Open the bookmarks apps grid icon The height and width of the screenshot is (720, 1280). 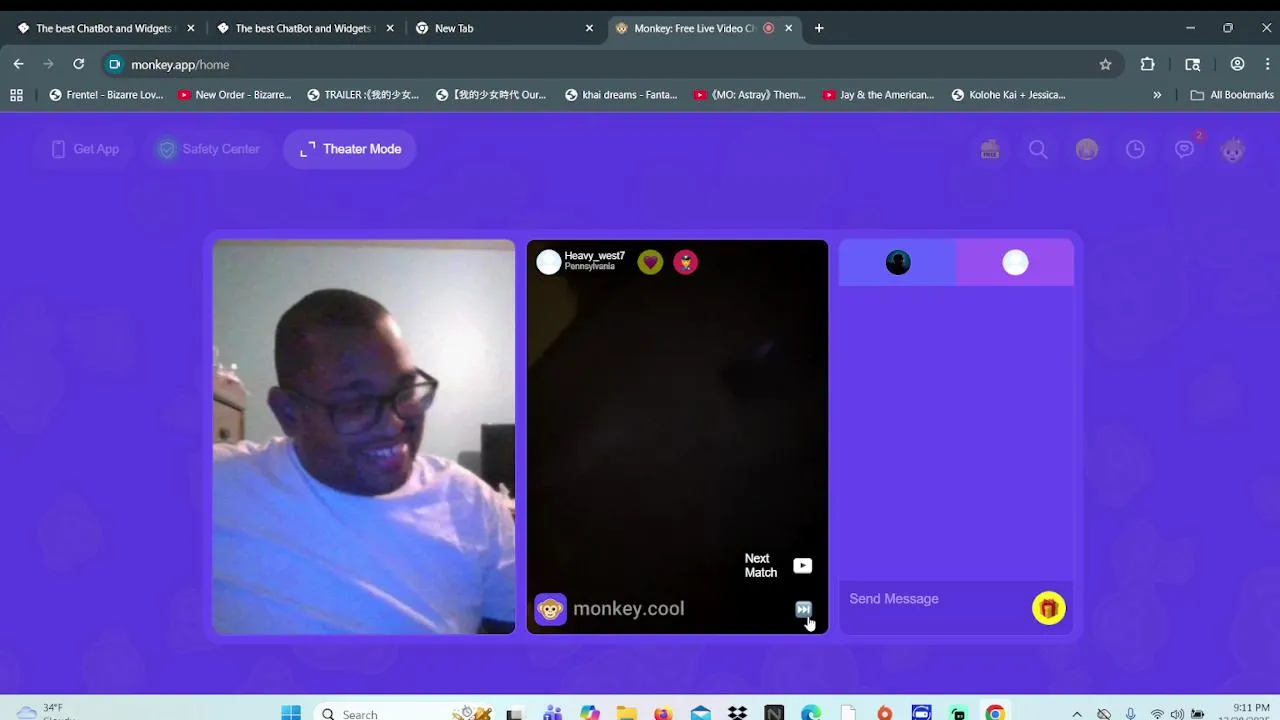point(16,95)
